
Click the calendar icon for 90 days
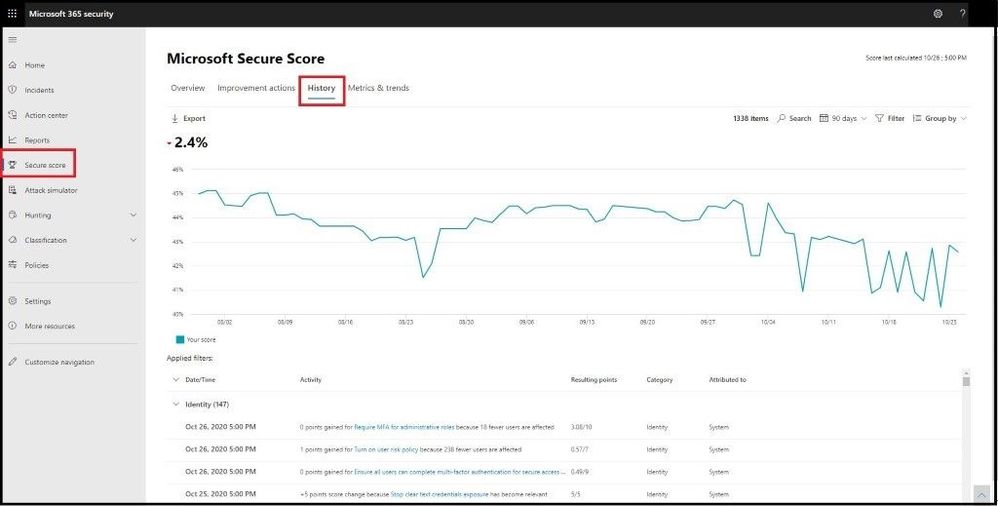824,118
